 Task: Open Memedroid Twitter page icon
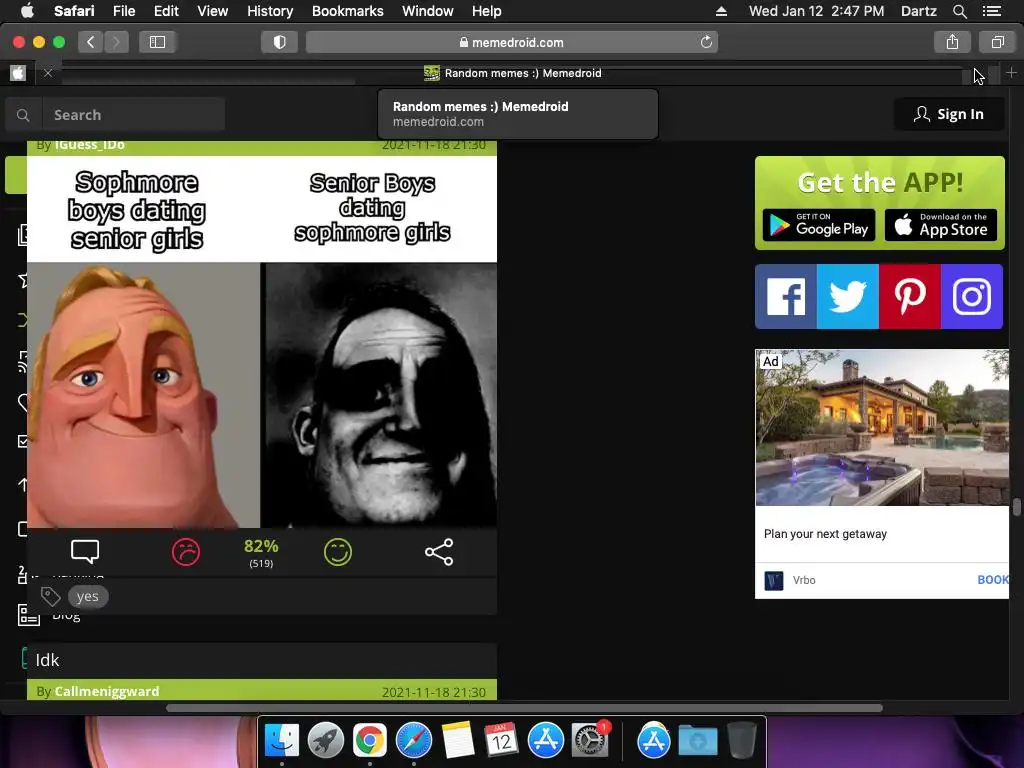847,296
